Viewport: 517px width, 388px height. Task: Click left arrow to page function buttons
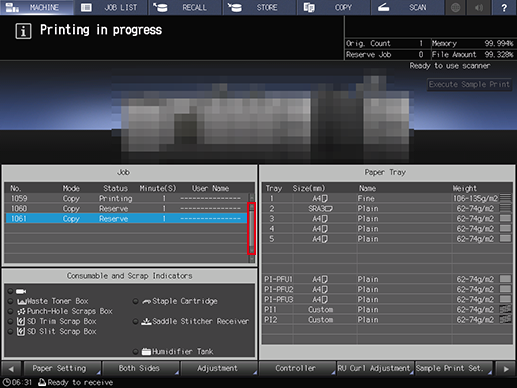(x=11, y=369)
